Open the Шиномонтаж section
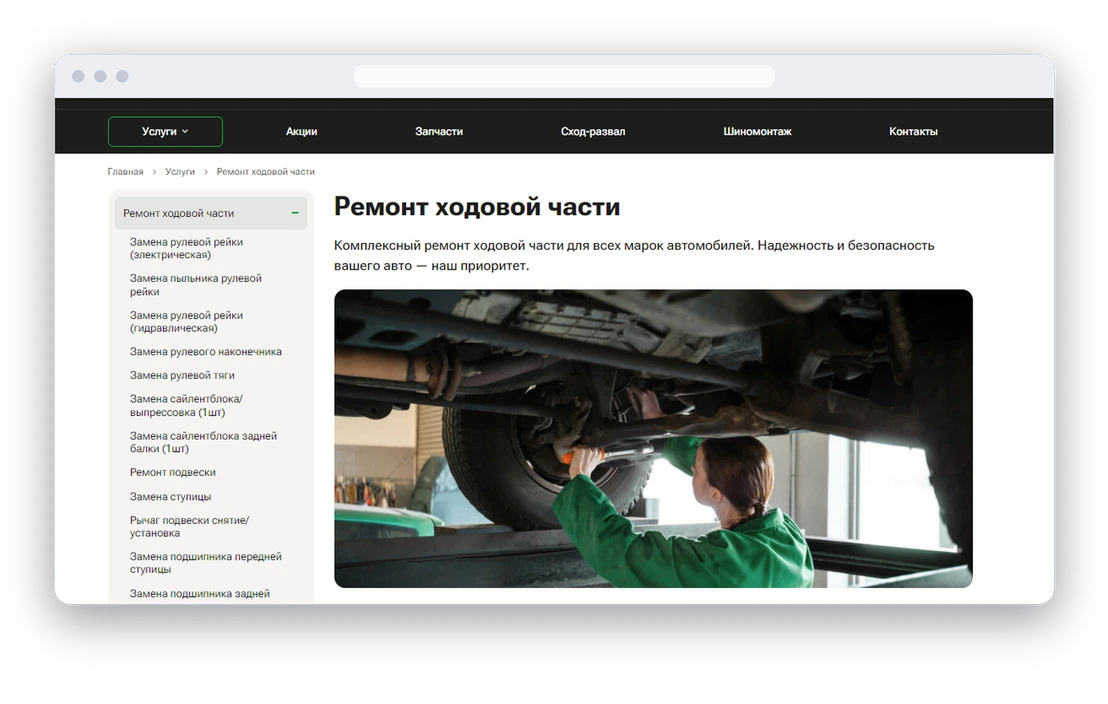The image size is (1108, 704). point(757,131)
